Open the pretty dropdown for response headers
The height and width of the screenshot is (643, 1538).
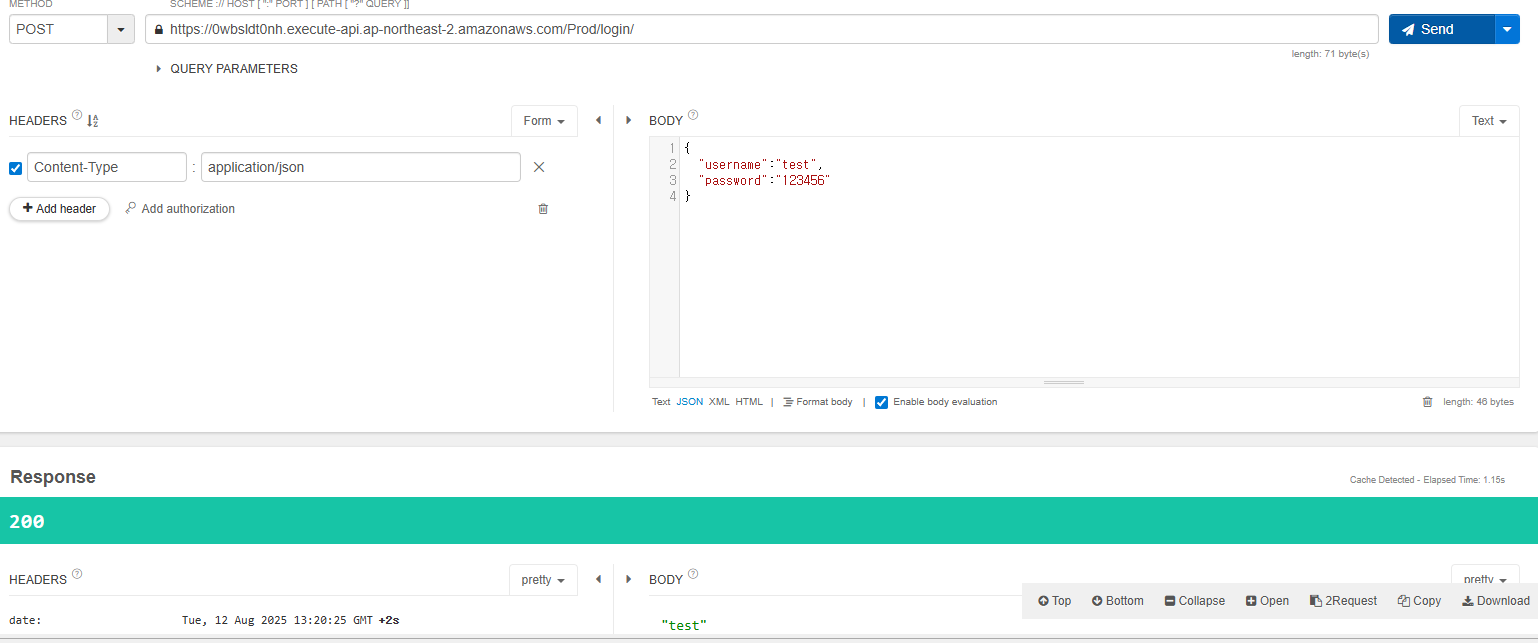(544, 580)
